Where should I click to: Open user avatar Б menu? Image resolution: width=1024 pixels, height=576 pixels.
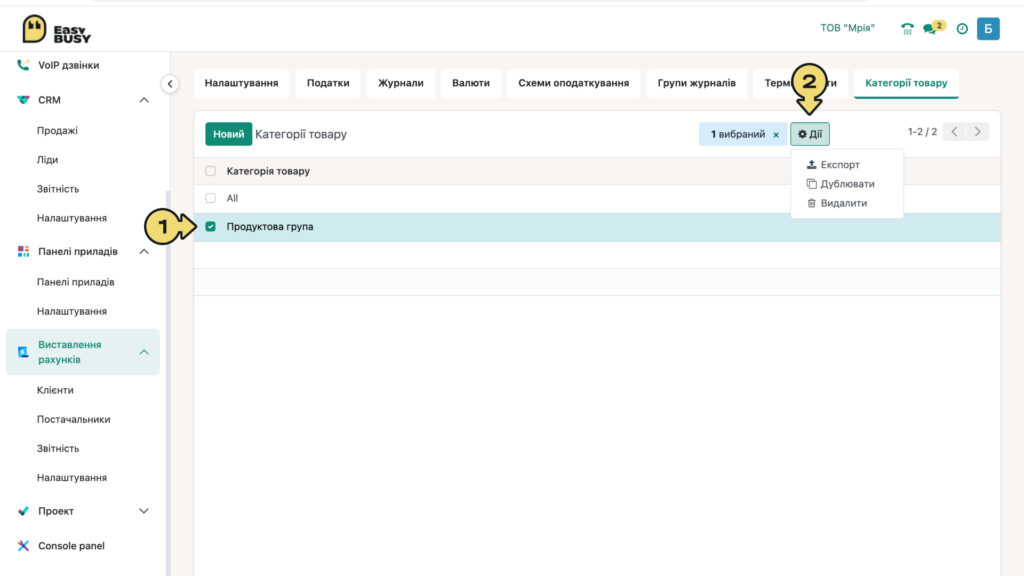point(988,29)
